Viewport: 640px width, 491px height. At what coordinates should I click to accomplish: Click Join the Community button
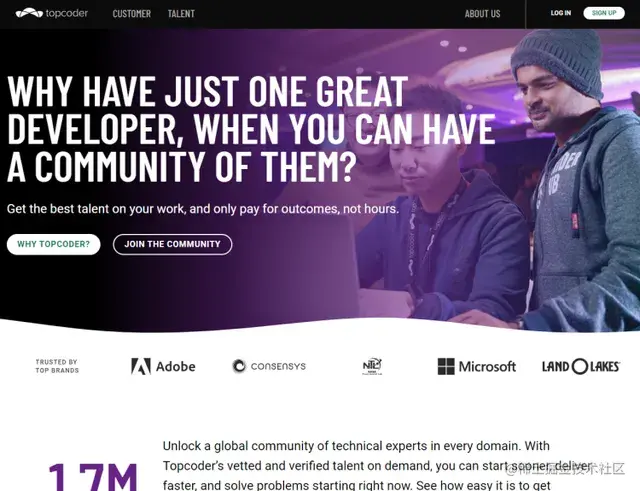[x=172, y=244]
